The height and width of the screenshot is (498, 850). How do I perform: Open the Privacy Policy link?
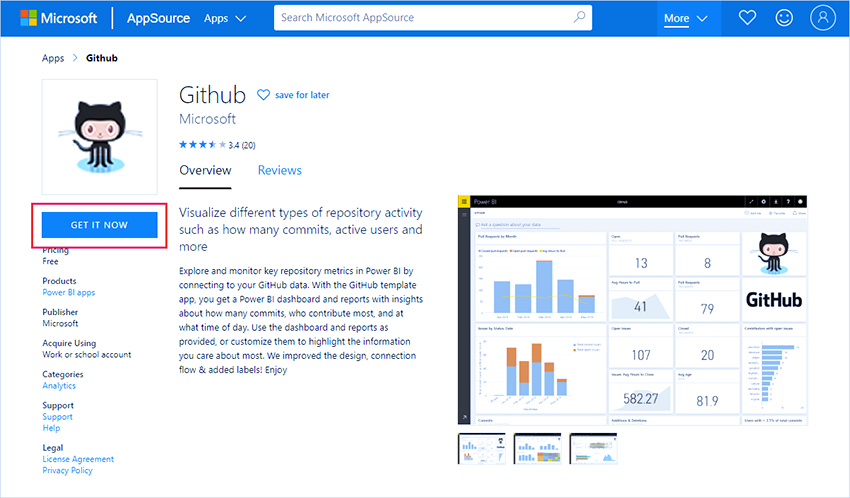(x=68, y=470)
